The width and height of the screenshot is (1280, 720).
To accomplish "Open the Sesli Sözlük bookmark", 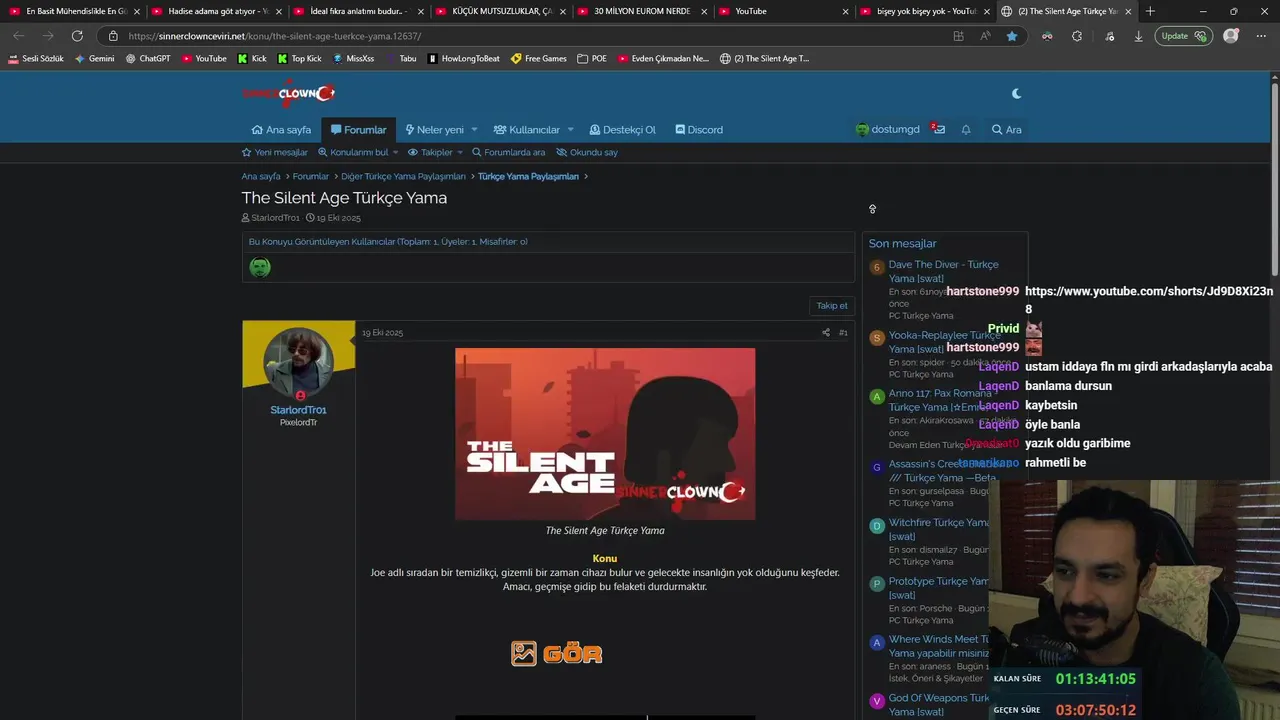I will [x=35, y=58].
